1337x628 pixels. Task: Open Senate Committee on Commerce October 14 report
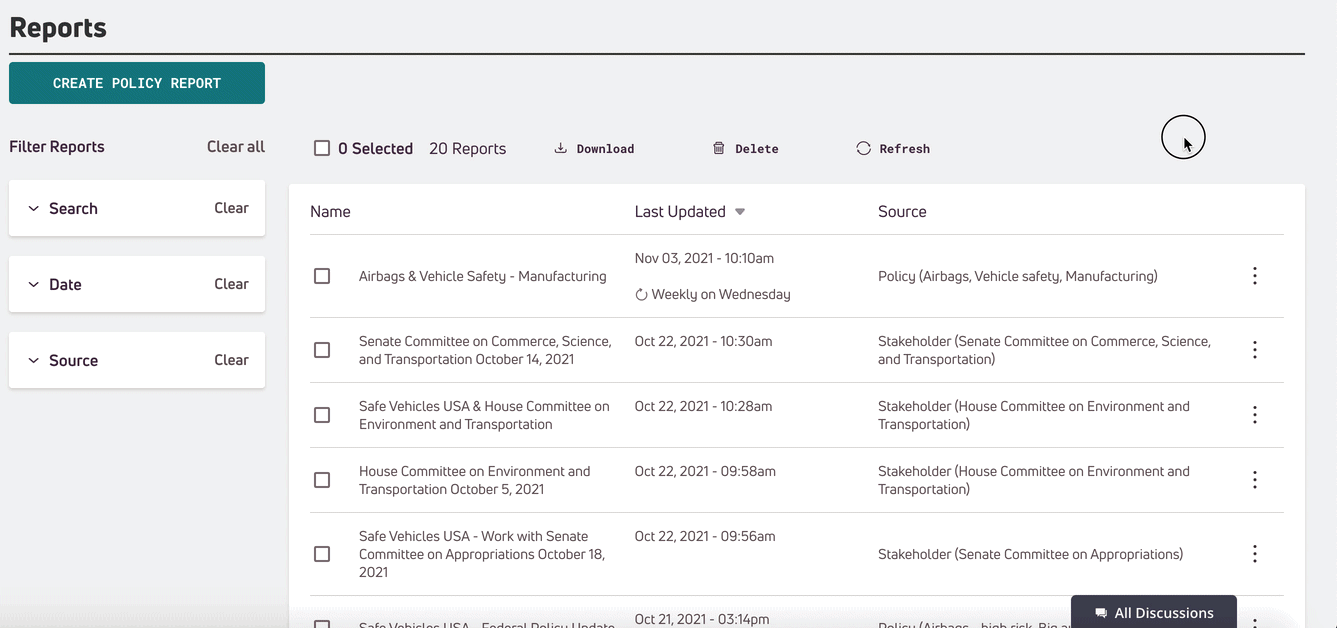(x=485, y=350)
